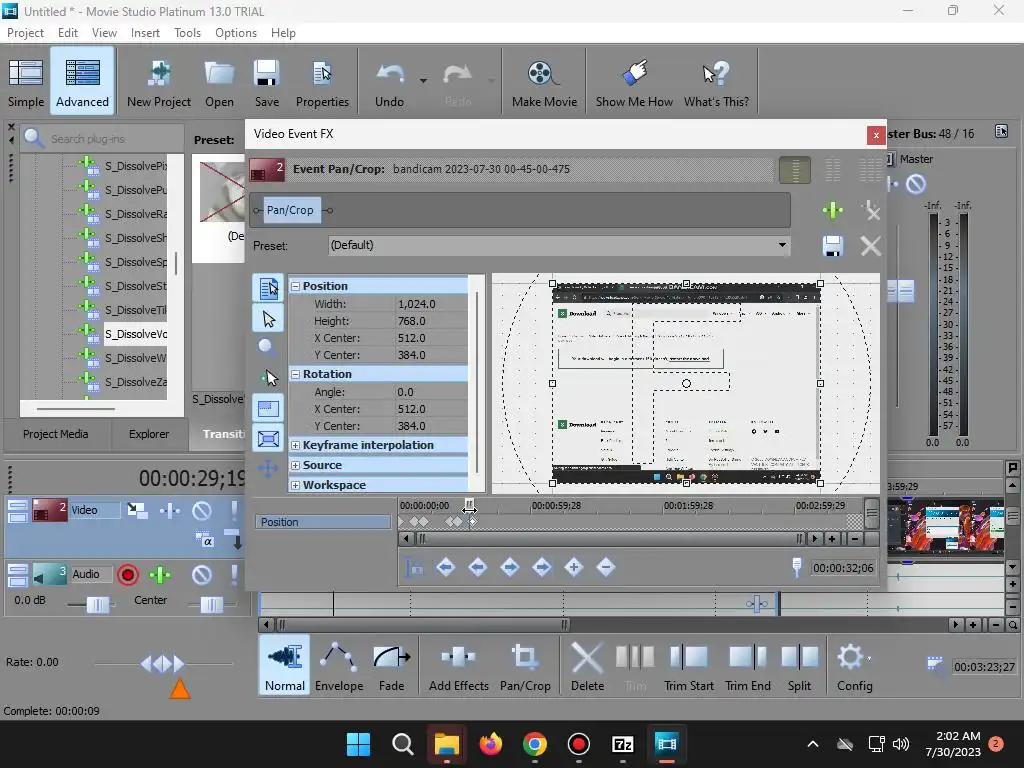This screenshot has height=768, width=1024.
Task: Click the Fade tool button
Action: tap(391, 667)
